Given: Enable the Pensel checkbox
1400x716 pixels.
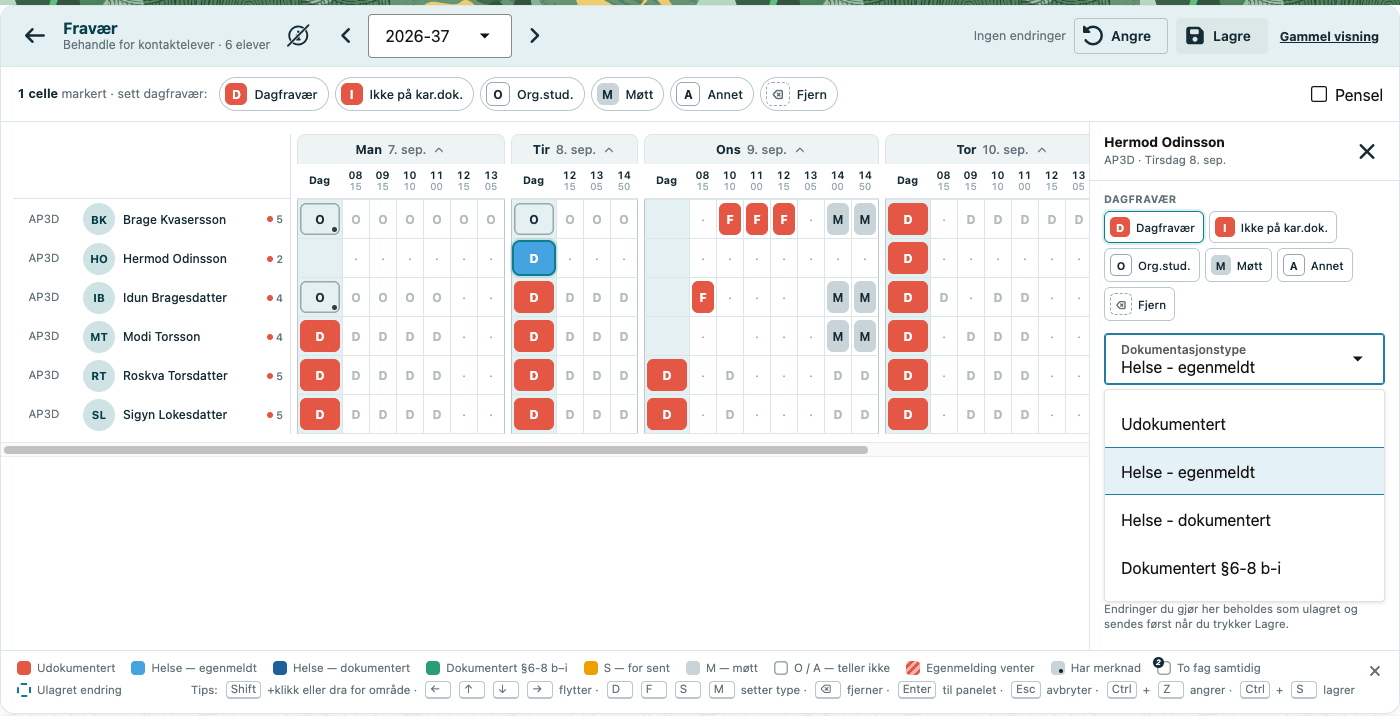Looking at the screenshot, I should [1319, 94].
